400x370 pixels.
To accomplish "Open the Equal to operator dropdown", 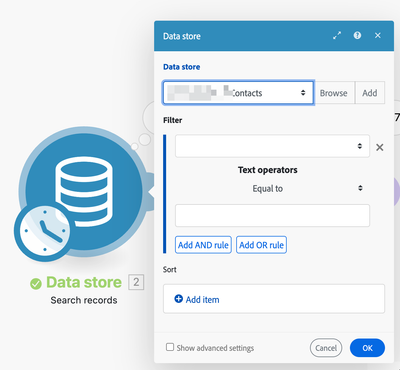I will click(x=272, y=189).
